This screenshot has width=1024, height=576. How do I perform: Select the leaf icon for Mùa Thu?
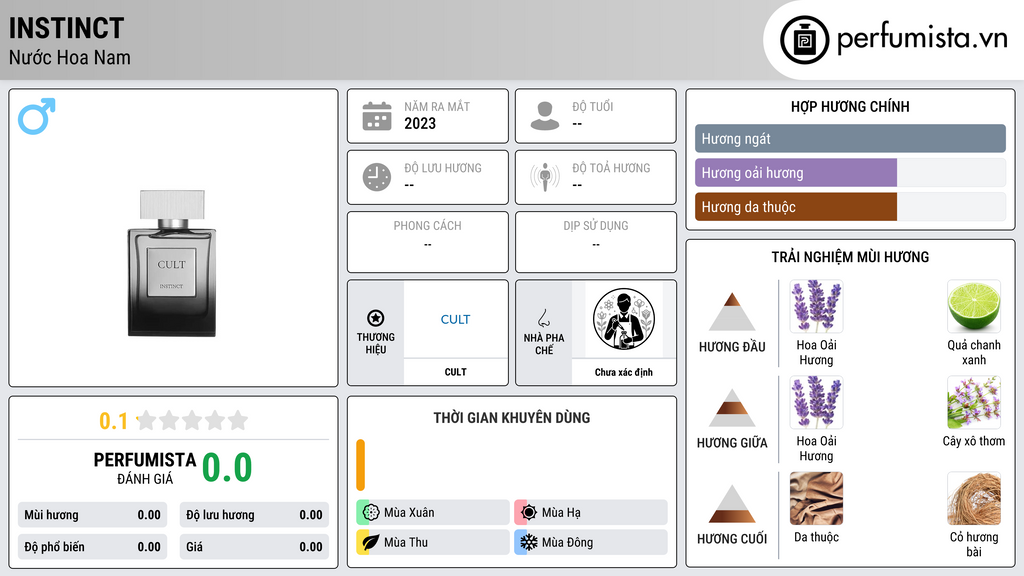pyautogui.click(x=371, y=542)
